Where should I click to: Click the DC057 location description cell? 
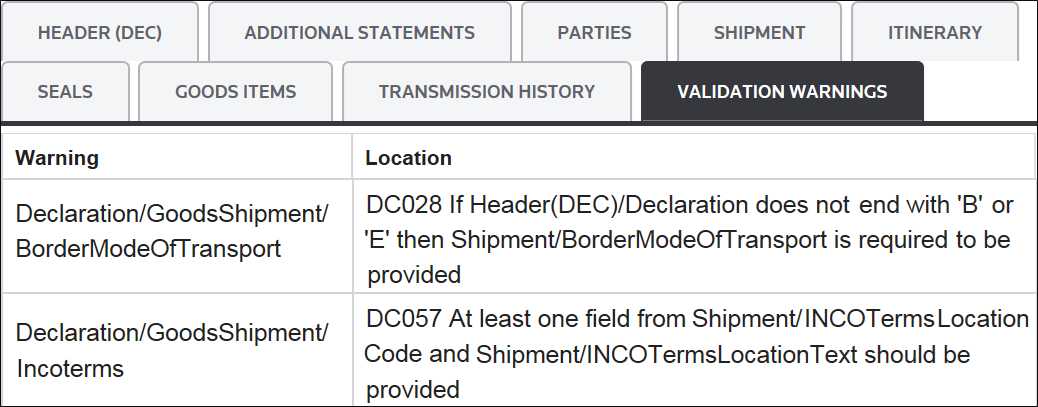coord(690,354)
